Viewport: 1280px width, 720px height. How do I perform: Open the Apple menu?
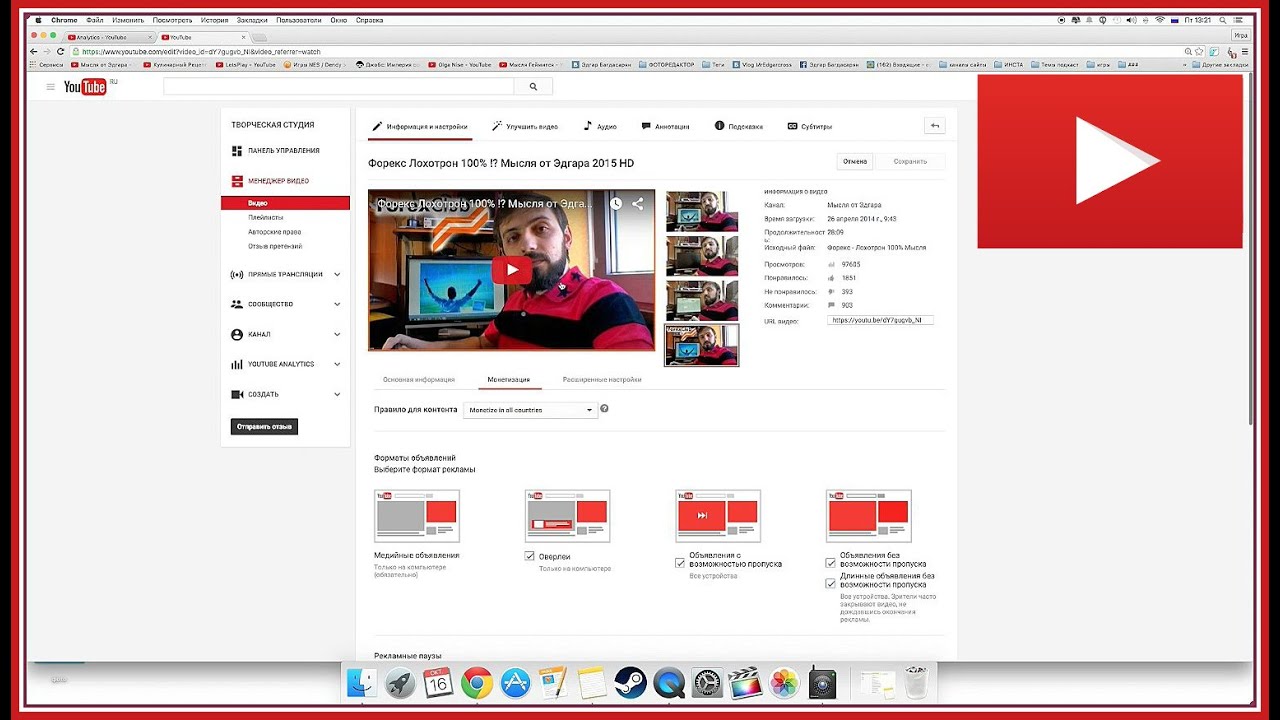click(38, 20)
